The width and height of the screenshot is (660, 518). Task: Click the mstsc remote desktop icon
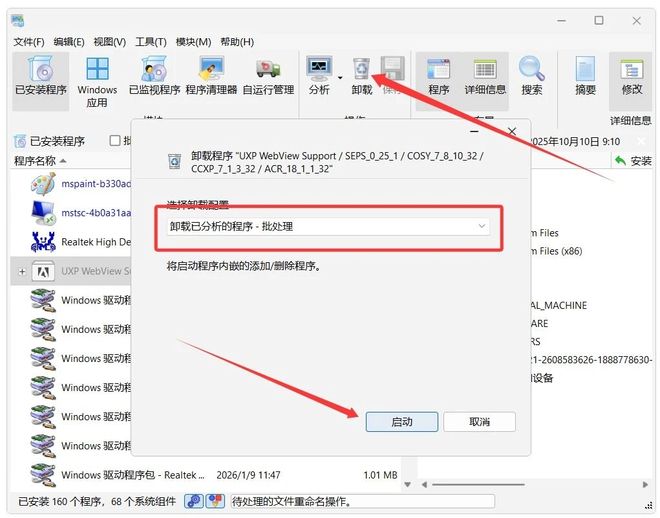coord(43,213)
